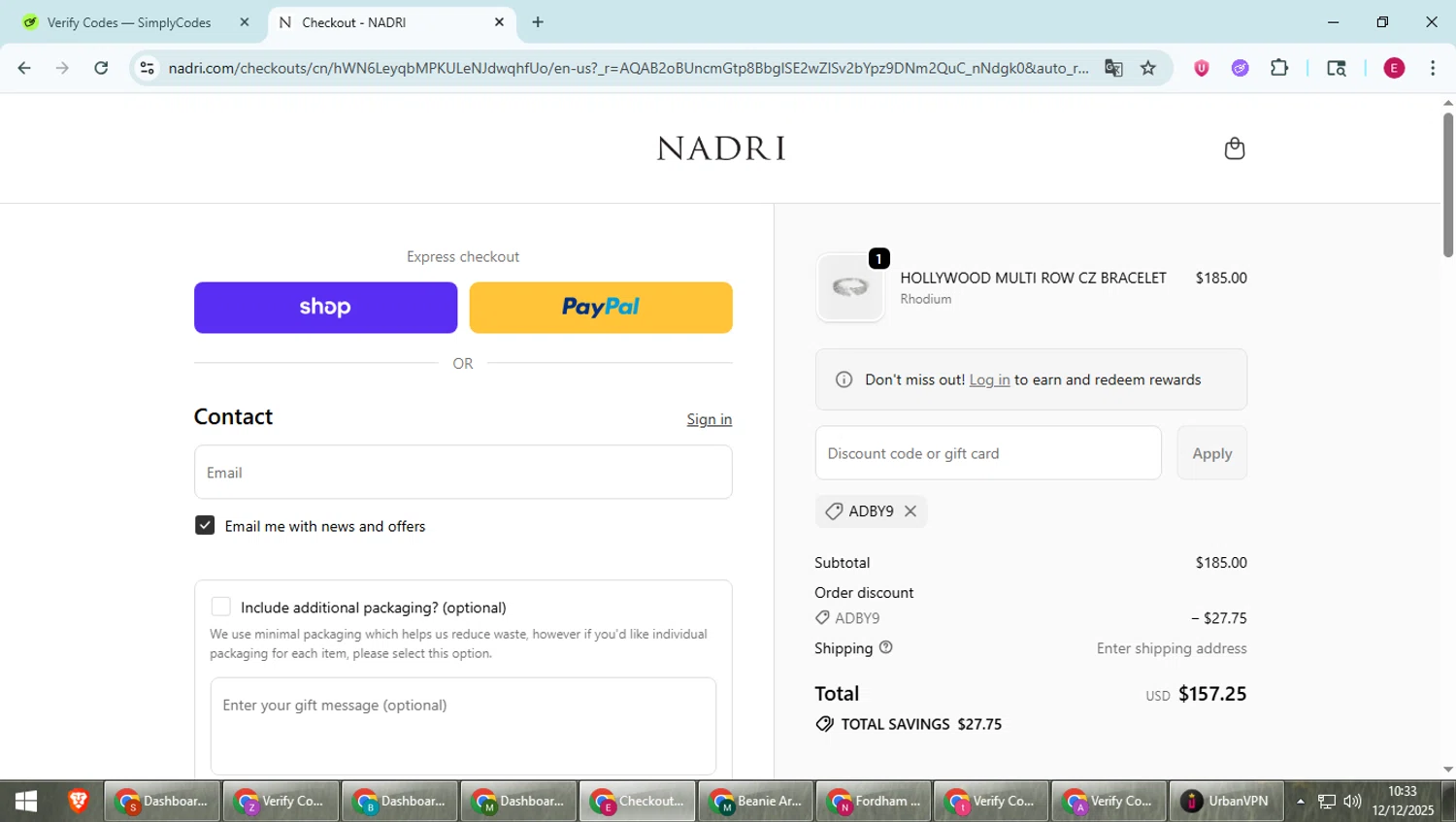1456x822 pixels.
Task: Open Fordham taskbar Chrome window
Action: point(874,802)
